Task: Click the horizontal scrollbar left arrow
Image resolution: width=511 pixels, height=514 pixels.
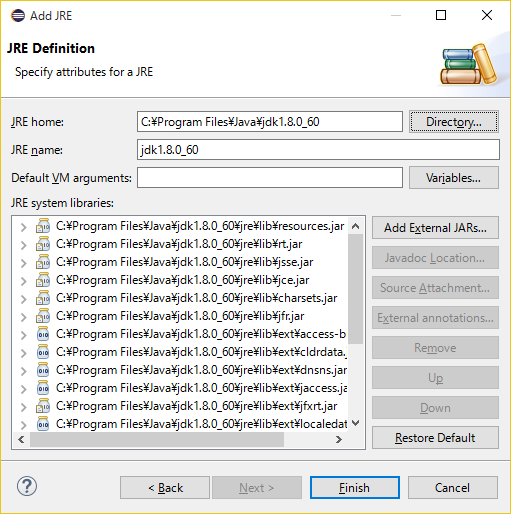Action: 21,439
